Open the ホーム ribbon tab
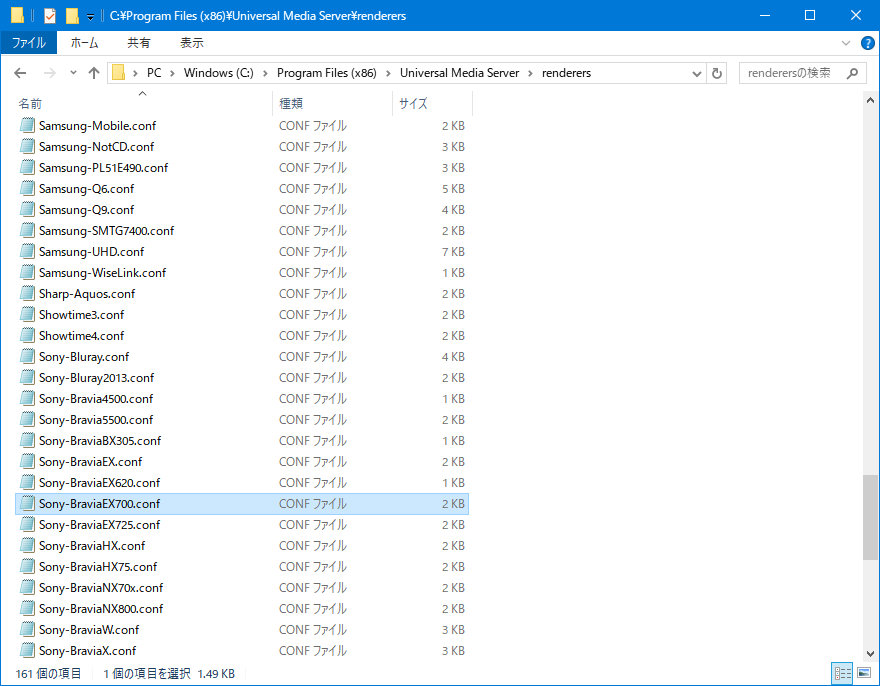This screenshot has width=880, height=686. click(84, 43)
